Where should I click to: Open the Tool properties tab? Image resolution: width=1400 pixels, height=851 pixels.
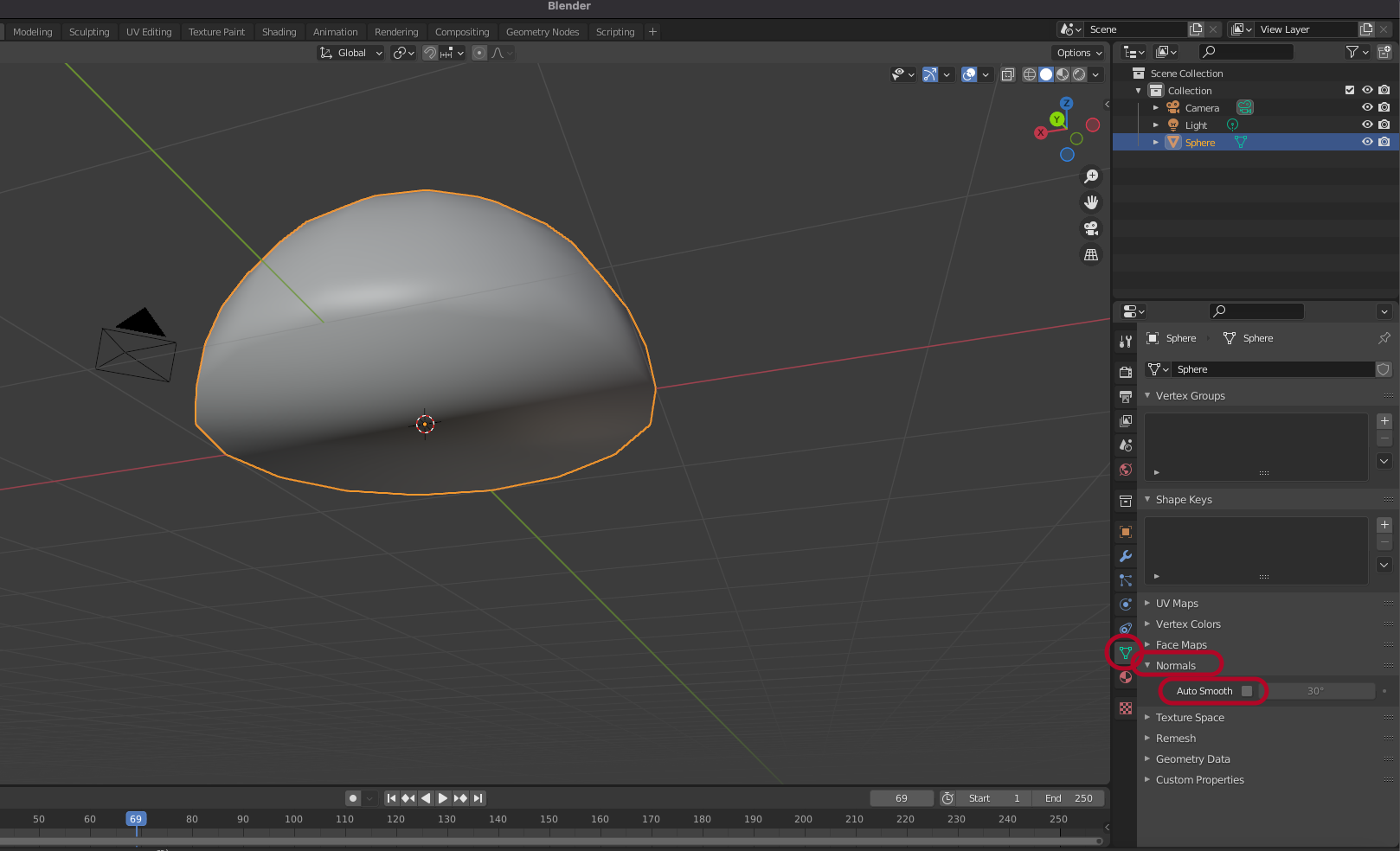coord(1126,342)
